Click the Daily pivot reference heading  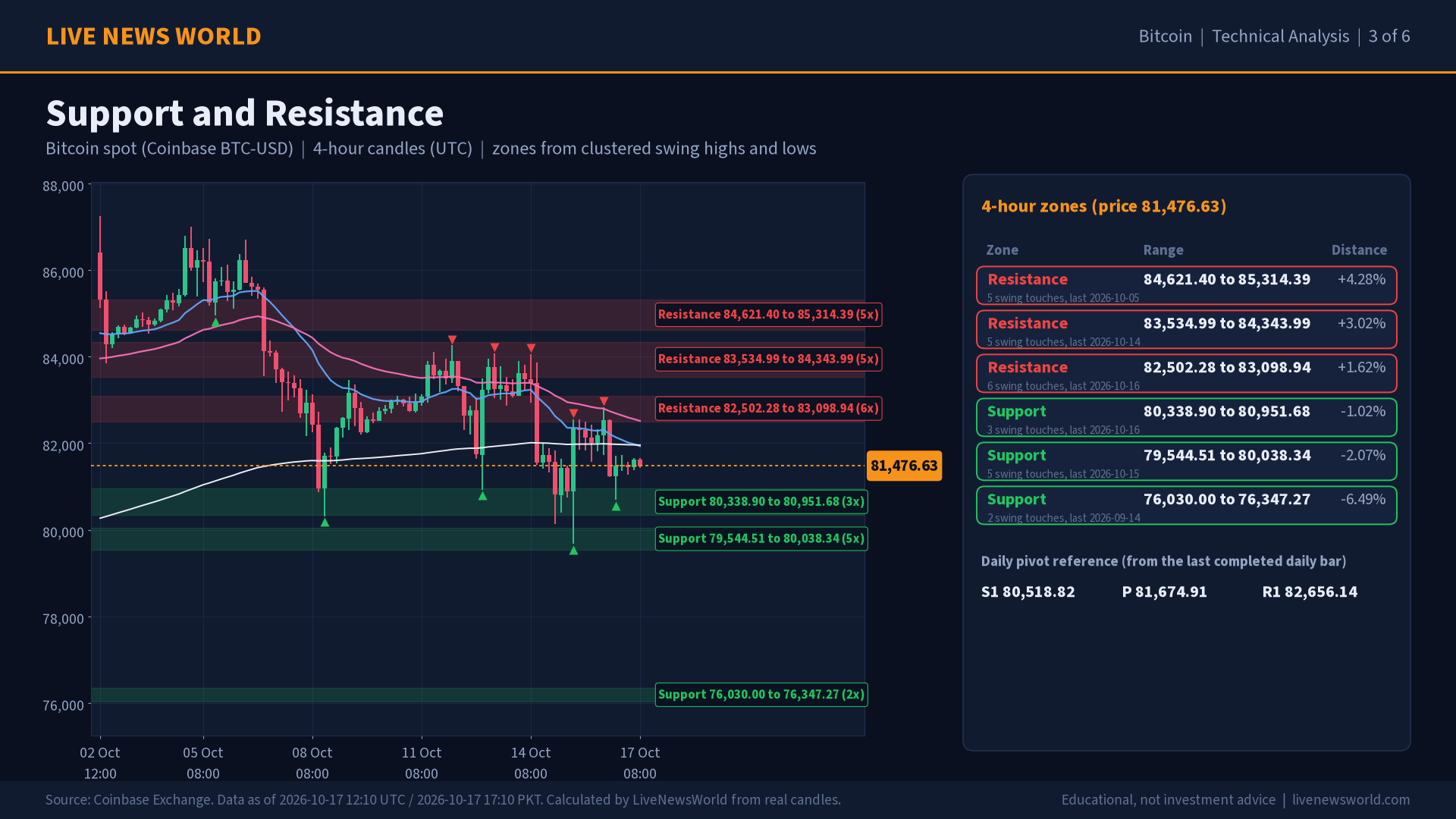1163,562
